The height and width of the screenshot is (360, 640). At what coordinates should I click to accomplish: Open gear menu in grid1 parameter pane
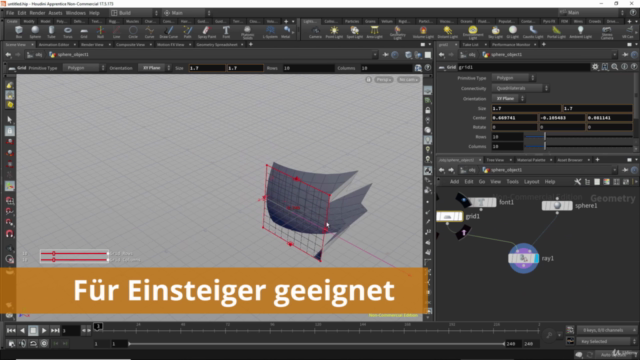tap(595, 67)
